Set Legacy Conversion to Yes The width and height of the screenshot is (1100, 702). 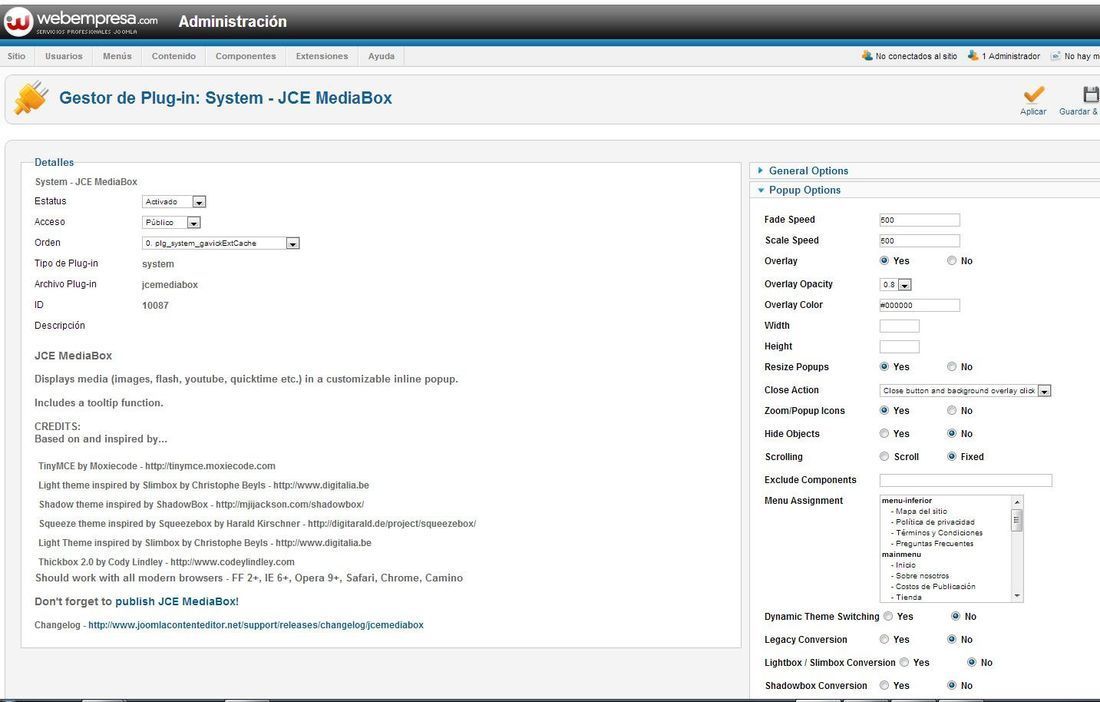click(x=884, y=639)
